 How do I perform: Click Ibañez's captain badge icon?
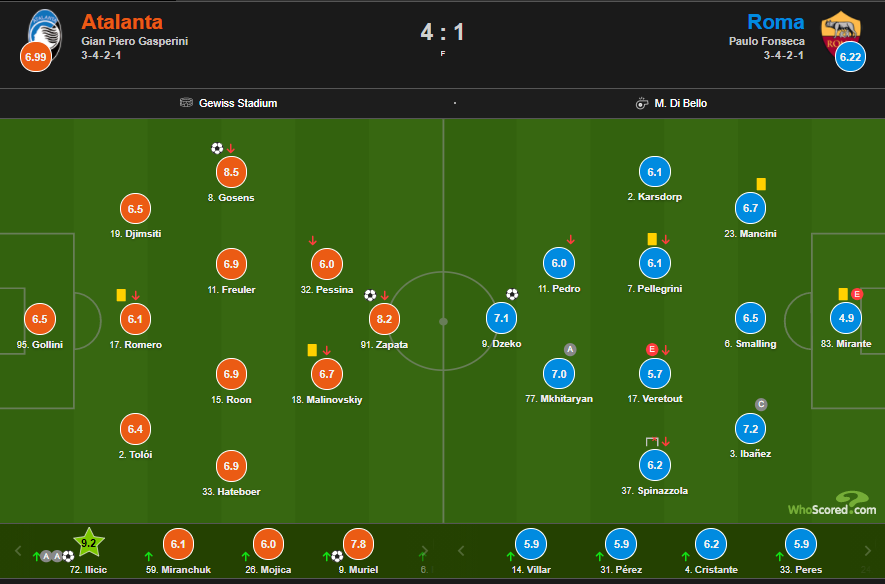pos(761,405)
